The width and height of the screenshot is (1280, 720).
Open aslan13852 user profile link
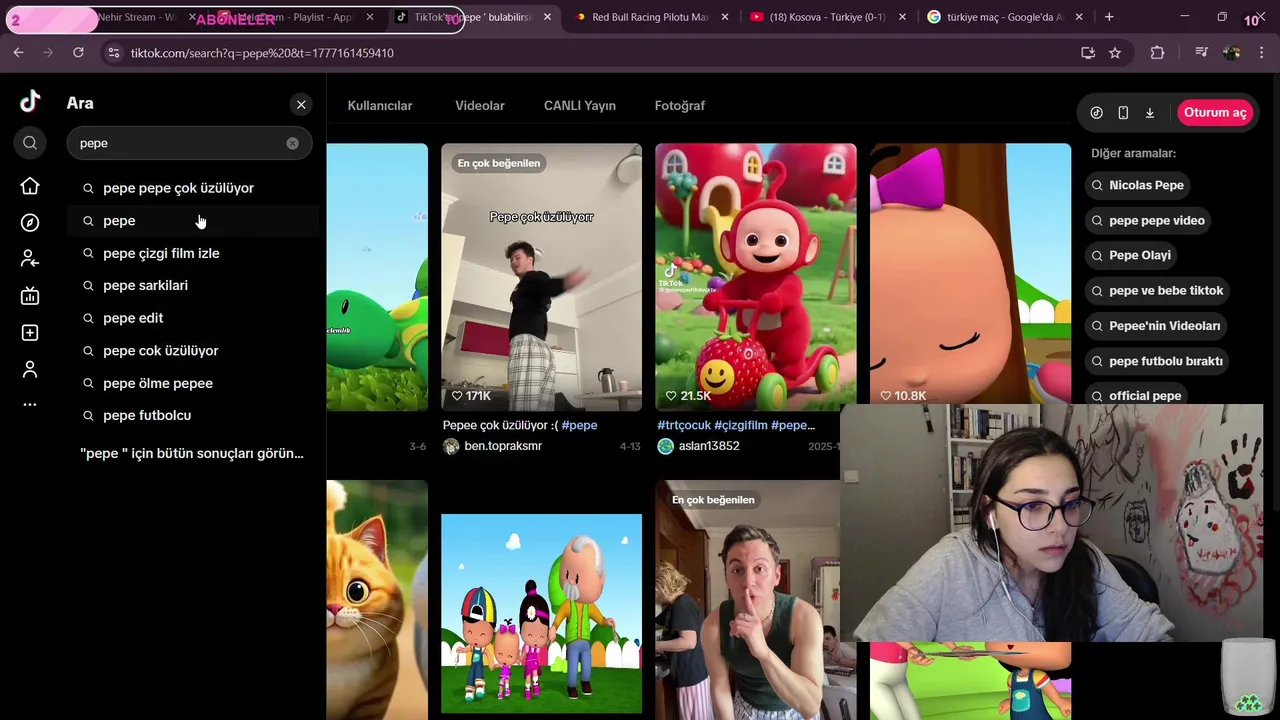(x=709, y=446)
